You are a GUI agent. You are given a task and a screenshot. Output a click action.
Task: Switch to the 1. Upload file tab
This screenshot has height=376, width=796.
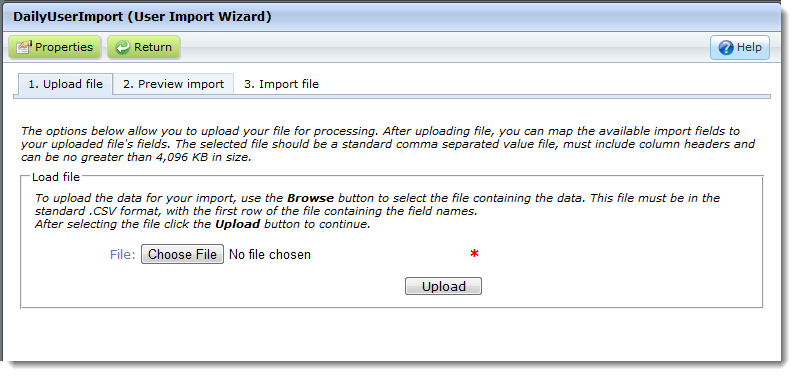point(65,84)
